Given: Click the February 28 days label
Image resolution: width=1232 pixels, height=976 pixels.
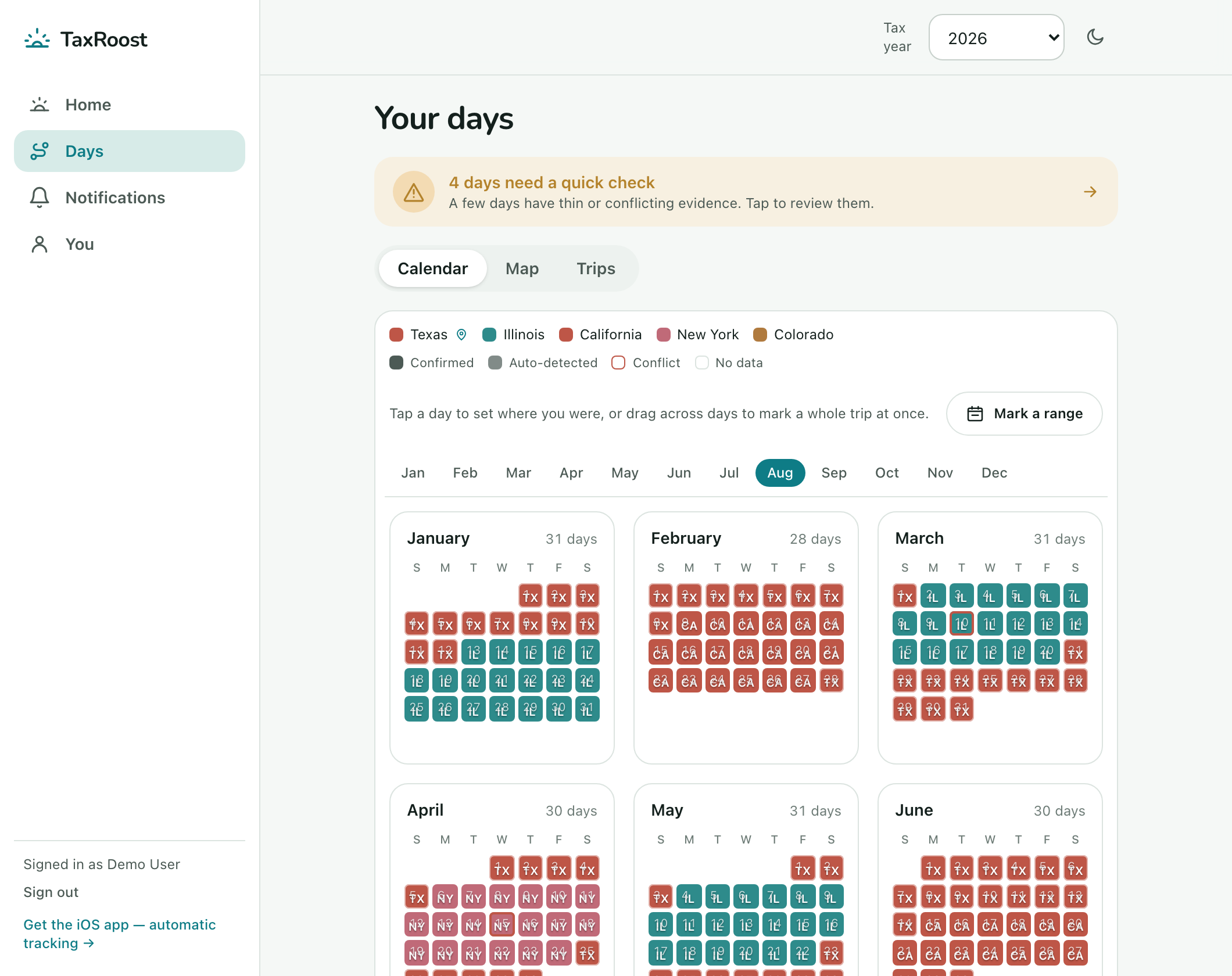Looking at the screenshot, I should [815, 539].
